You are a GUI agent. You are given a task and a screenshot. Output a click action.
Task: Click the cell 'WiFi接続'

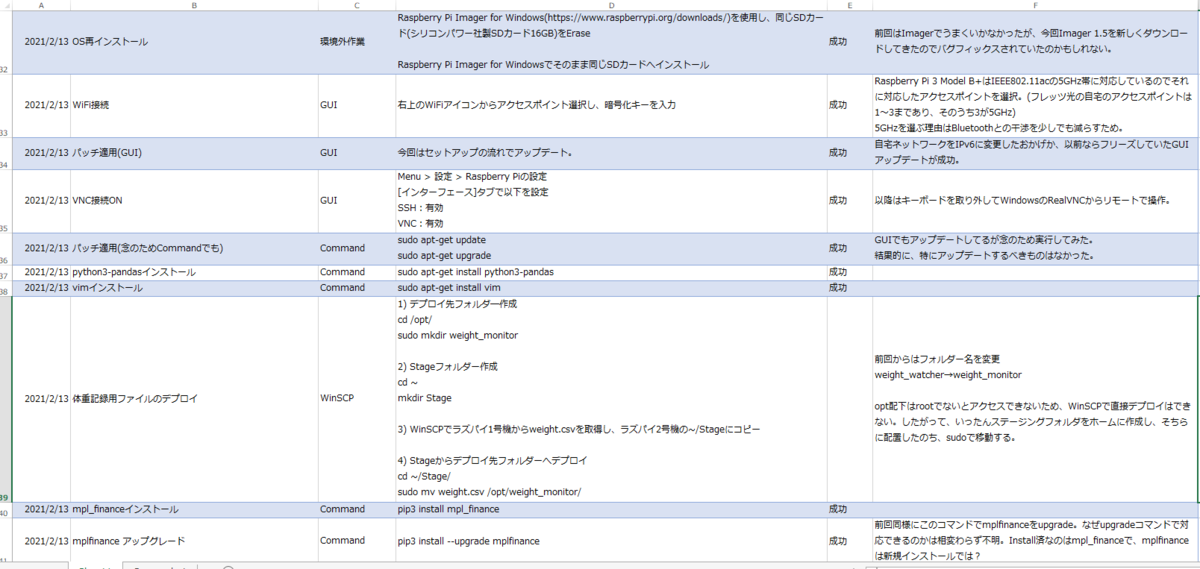(193, 106)
